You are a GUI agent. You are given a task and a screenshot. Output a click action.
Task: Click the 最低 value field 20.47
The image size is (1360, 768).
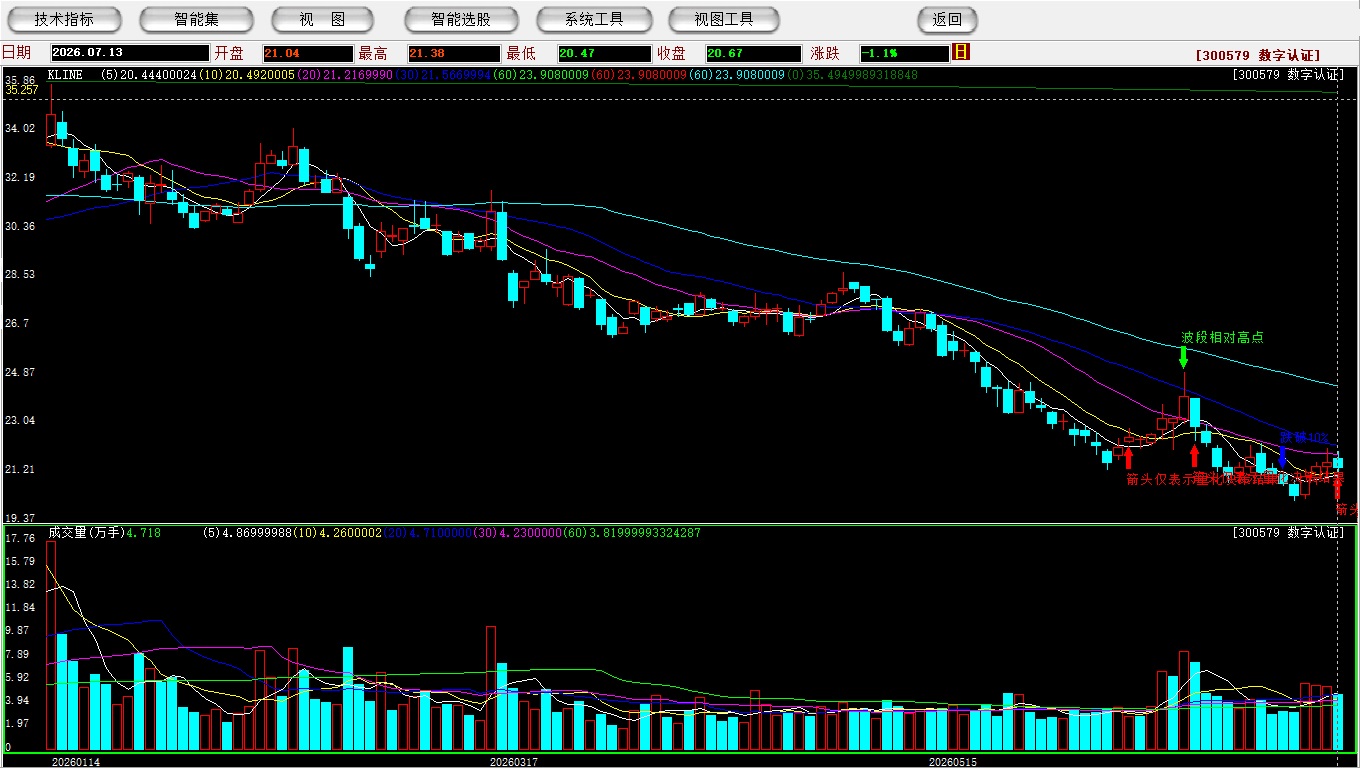(604, 54)
